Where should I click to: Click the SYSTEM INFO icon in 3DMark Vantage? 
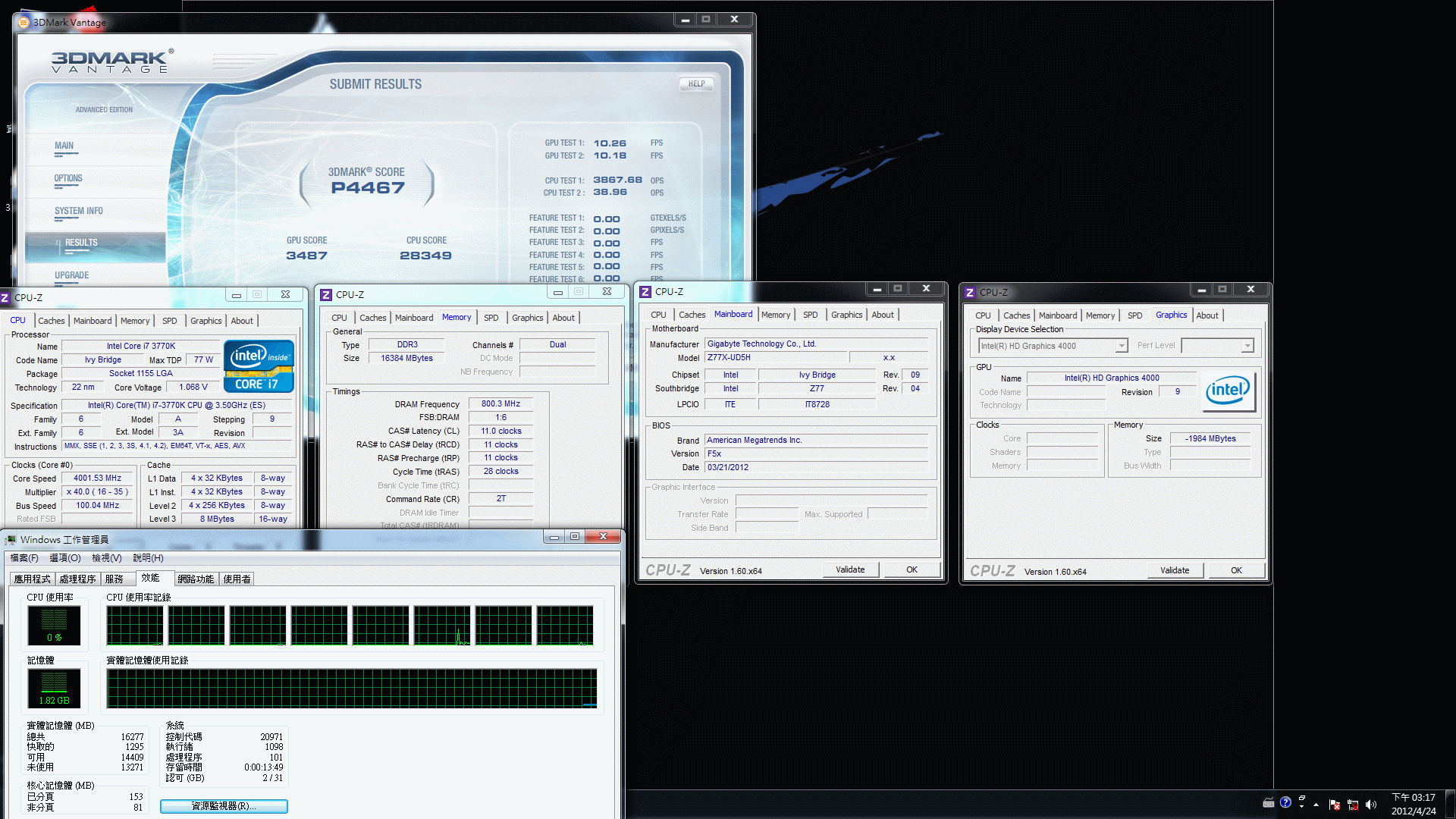[x=79, y=210]
